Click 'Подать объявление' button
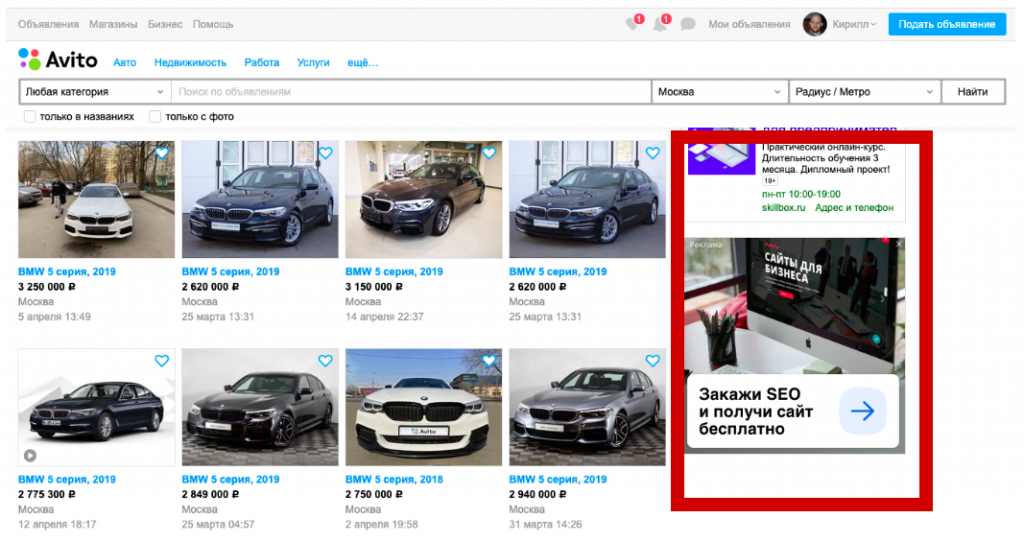The width and height of the screenshot is (1024, 541). click(x=947, y=24)
